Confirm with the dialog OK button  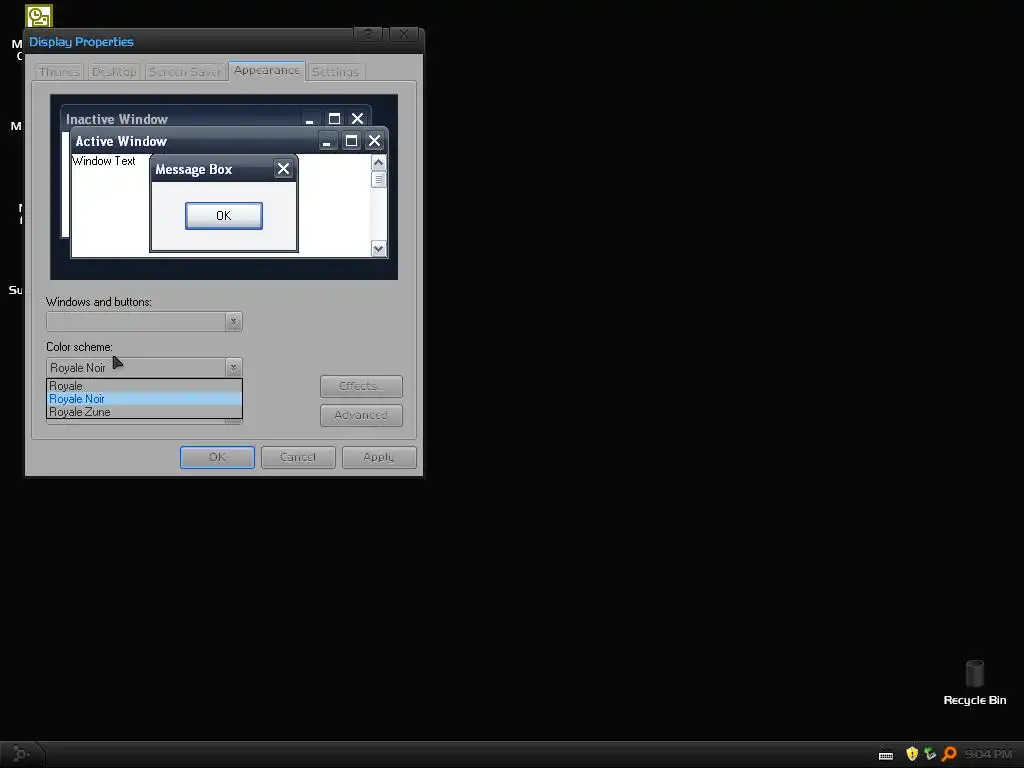(x=217, y=457)
